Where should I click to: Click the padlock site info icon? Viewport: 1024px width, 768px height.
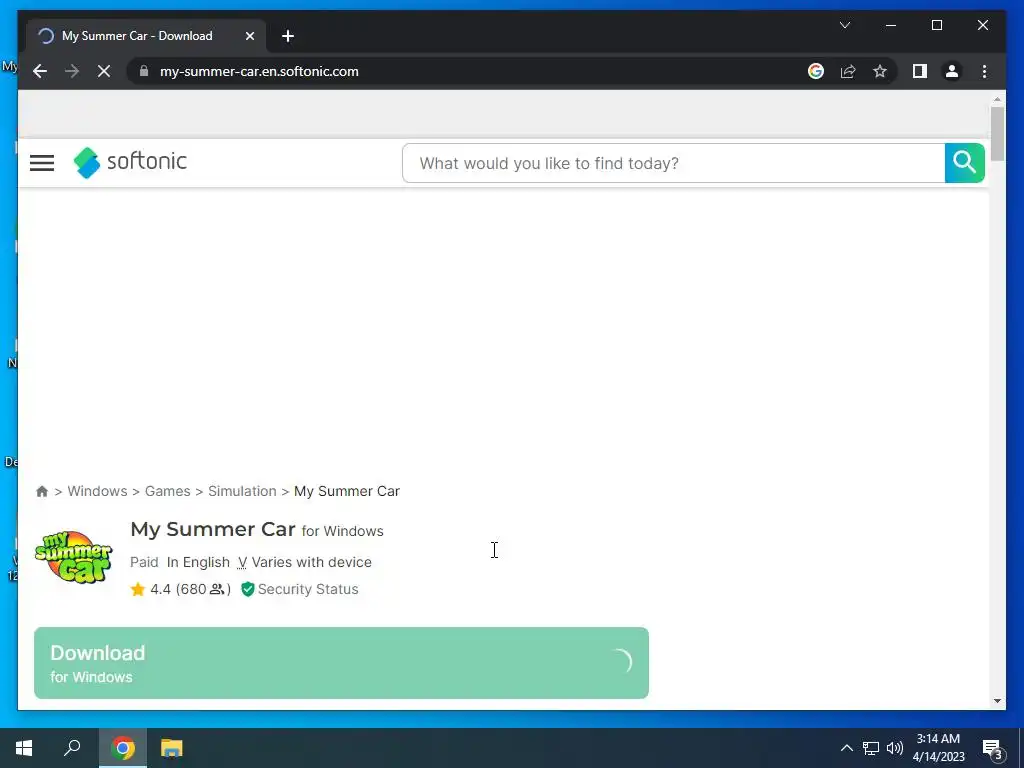pos(144,71)
